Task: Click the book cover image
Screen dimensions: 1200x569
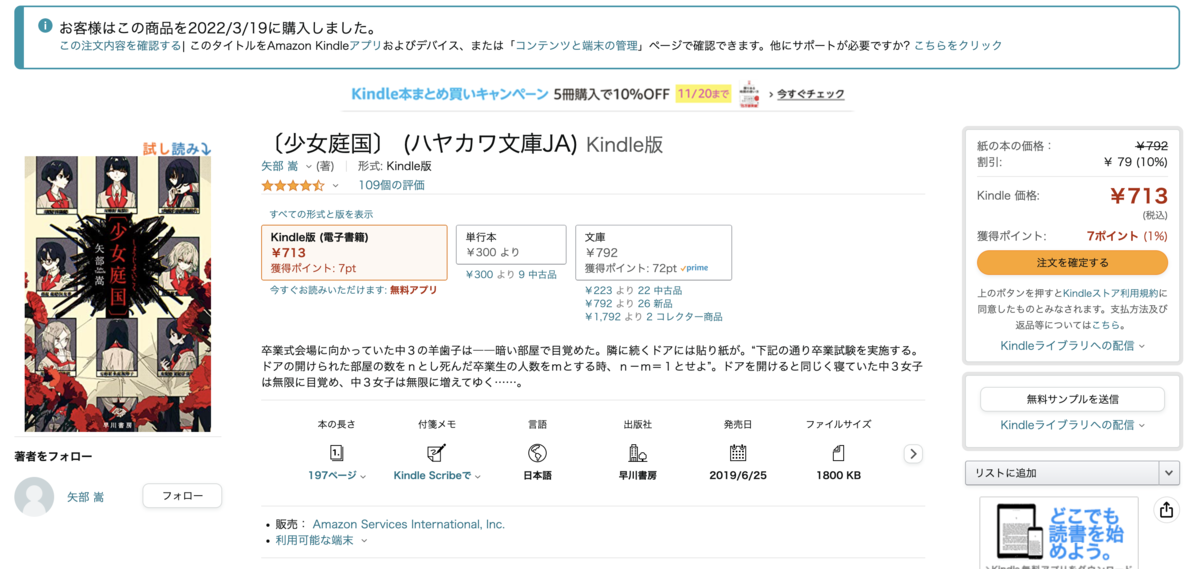Action: tap(118, 293)
